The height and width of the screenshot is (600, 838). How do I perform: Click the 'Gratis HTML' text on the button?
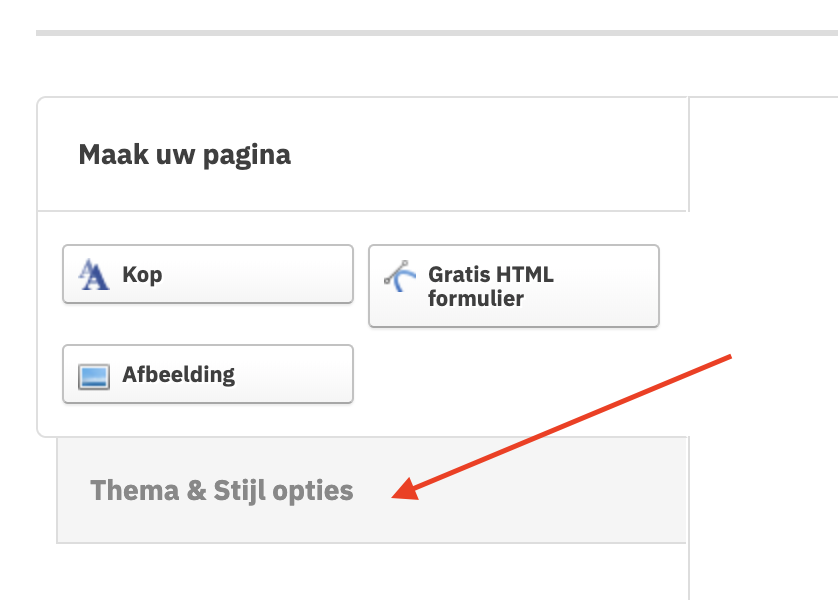click(x=491, y=275)
